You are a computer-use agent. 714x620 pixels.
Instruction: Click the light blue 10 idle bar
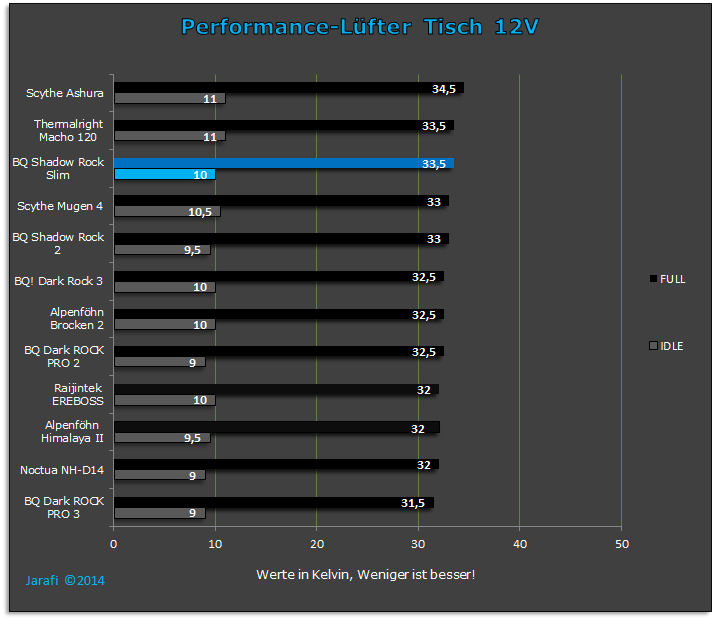[x=164, y=174]
